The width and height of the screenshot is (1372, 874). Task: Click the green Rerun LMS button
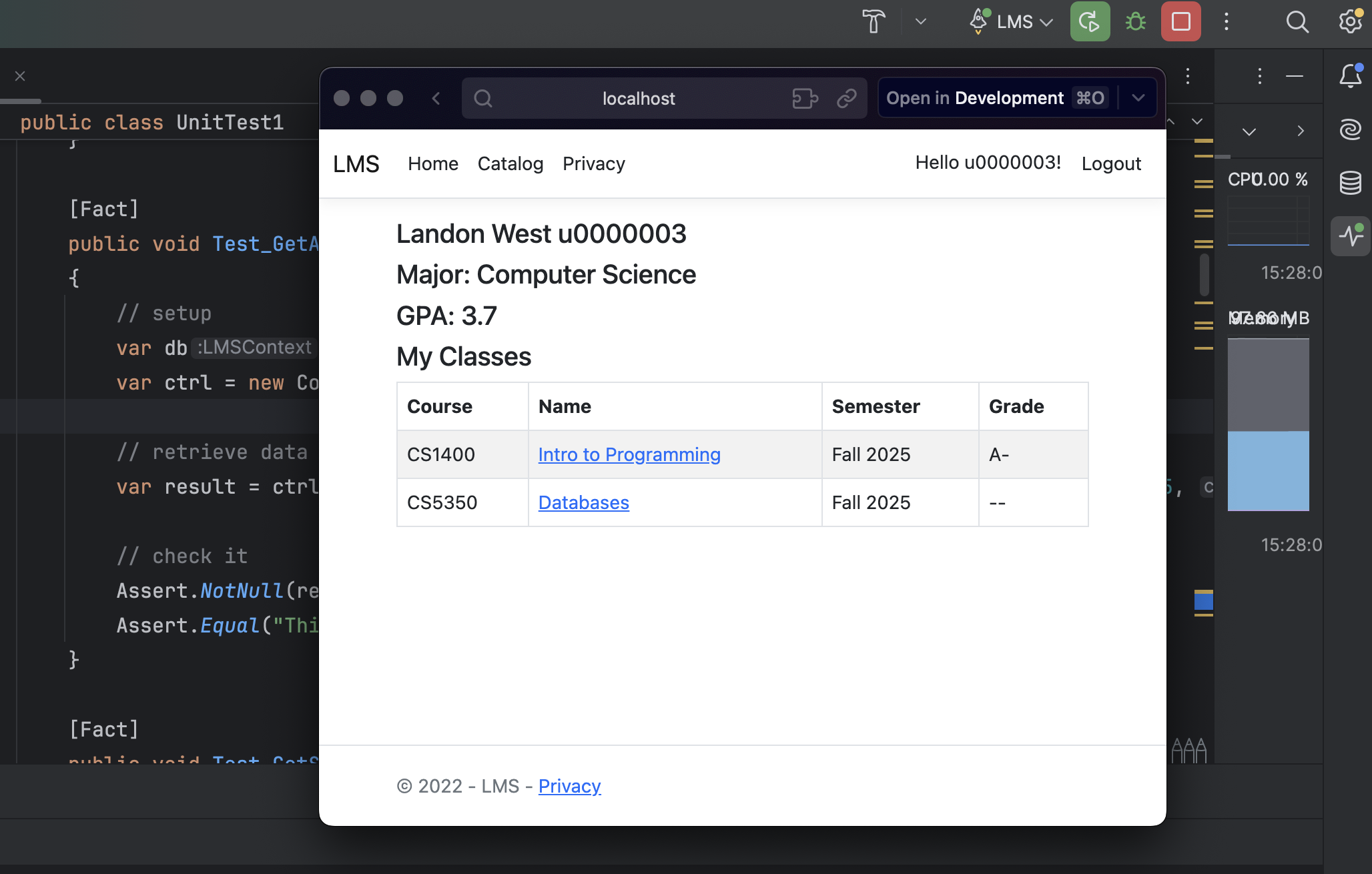[1090, 22]
